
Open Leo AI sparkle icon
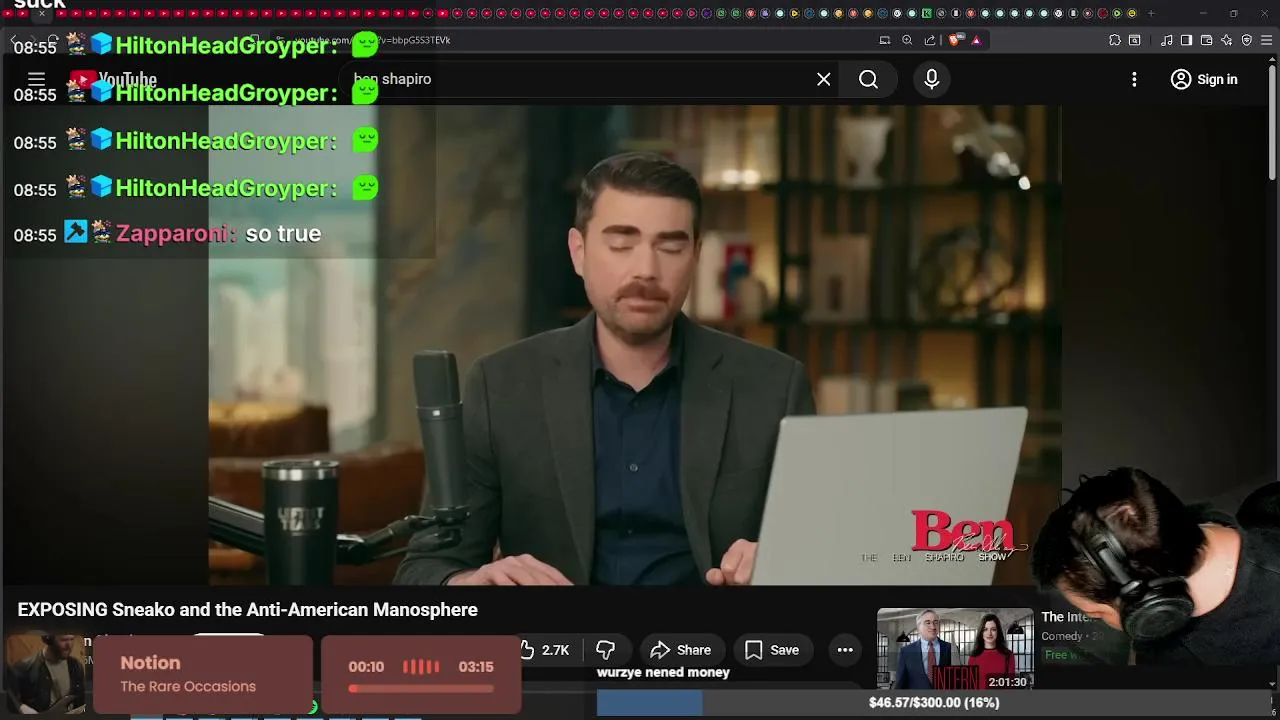1227,40
